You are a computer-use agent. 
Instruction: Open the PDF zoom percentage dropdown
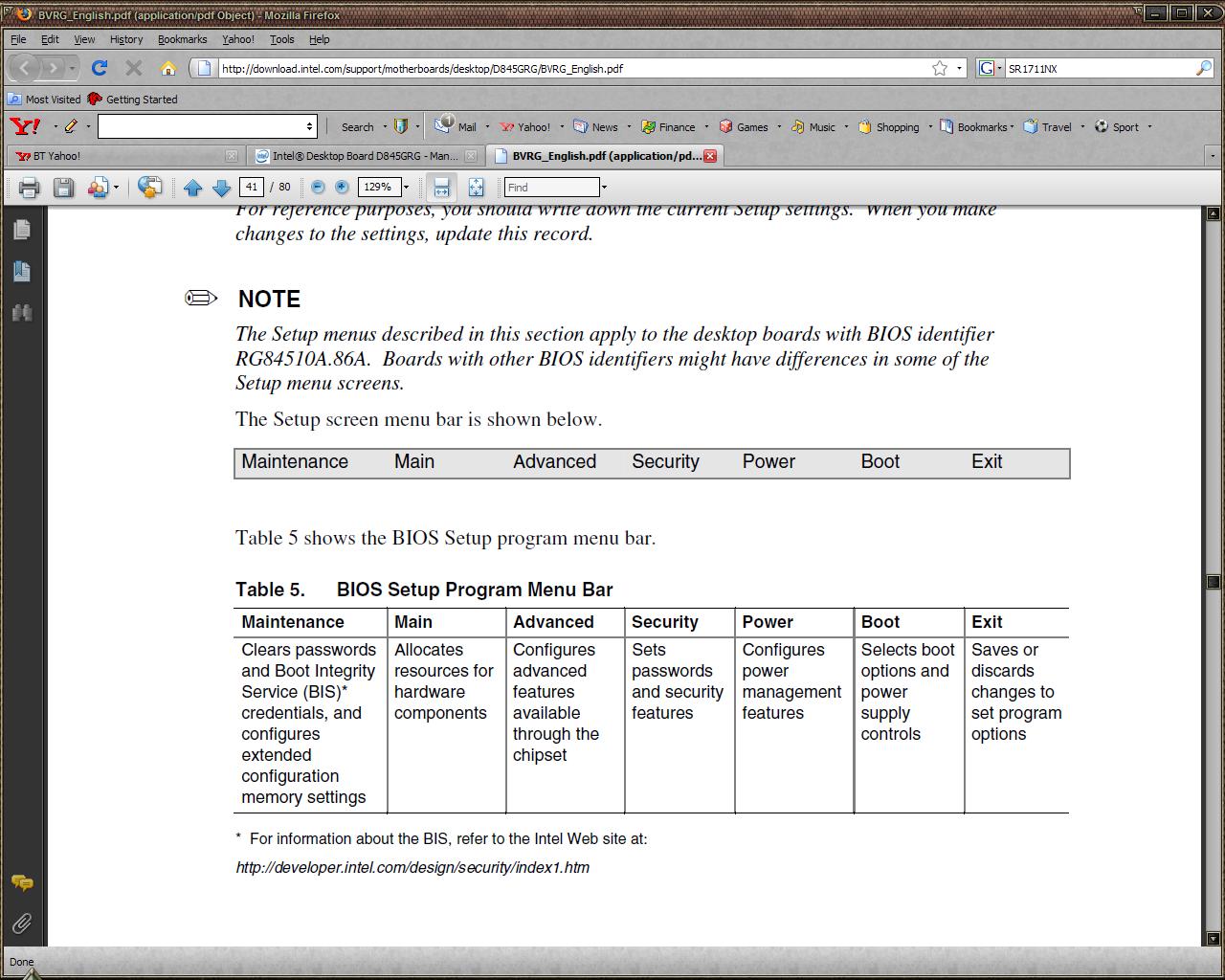click(x=406, y=188)
